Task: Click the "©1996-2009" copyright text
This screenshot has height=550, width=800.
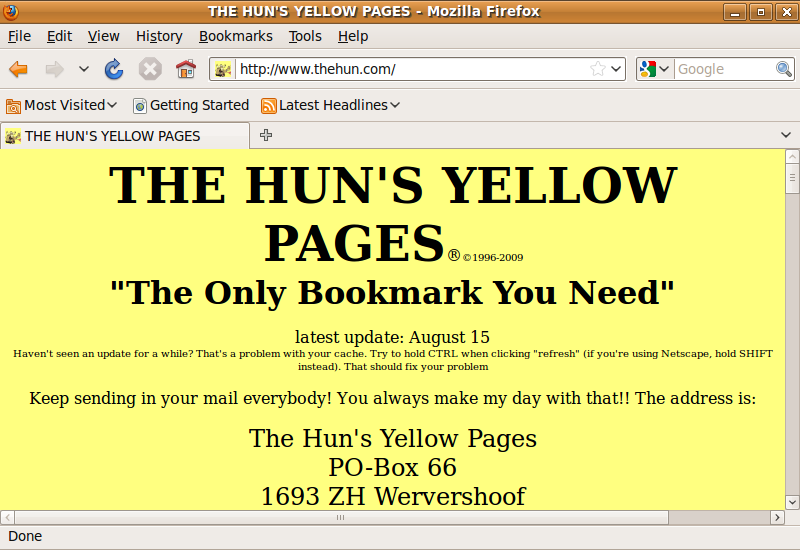Action: [x=493, y=257]
